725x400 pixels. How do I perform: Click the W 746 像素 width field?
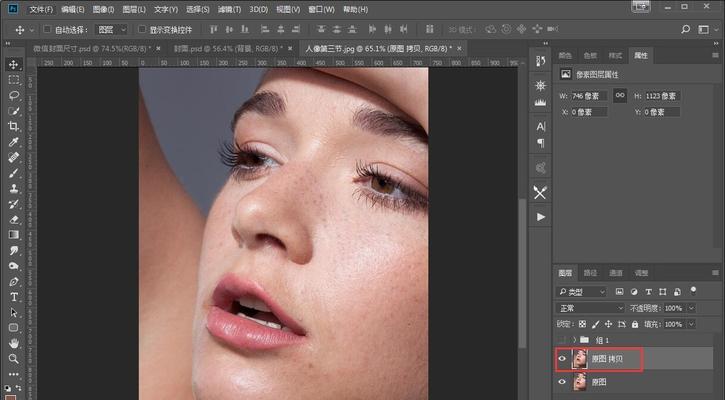pos(590,96)
